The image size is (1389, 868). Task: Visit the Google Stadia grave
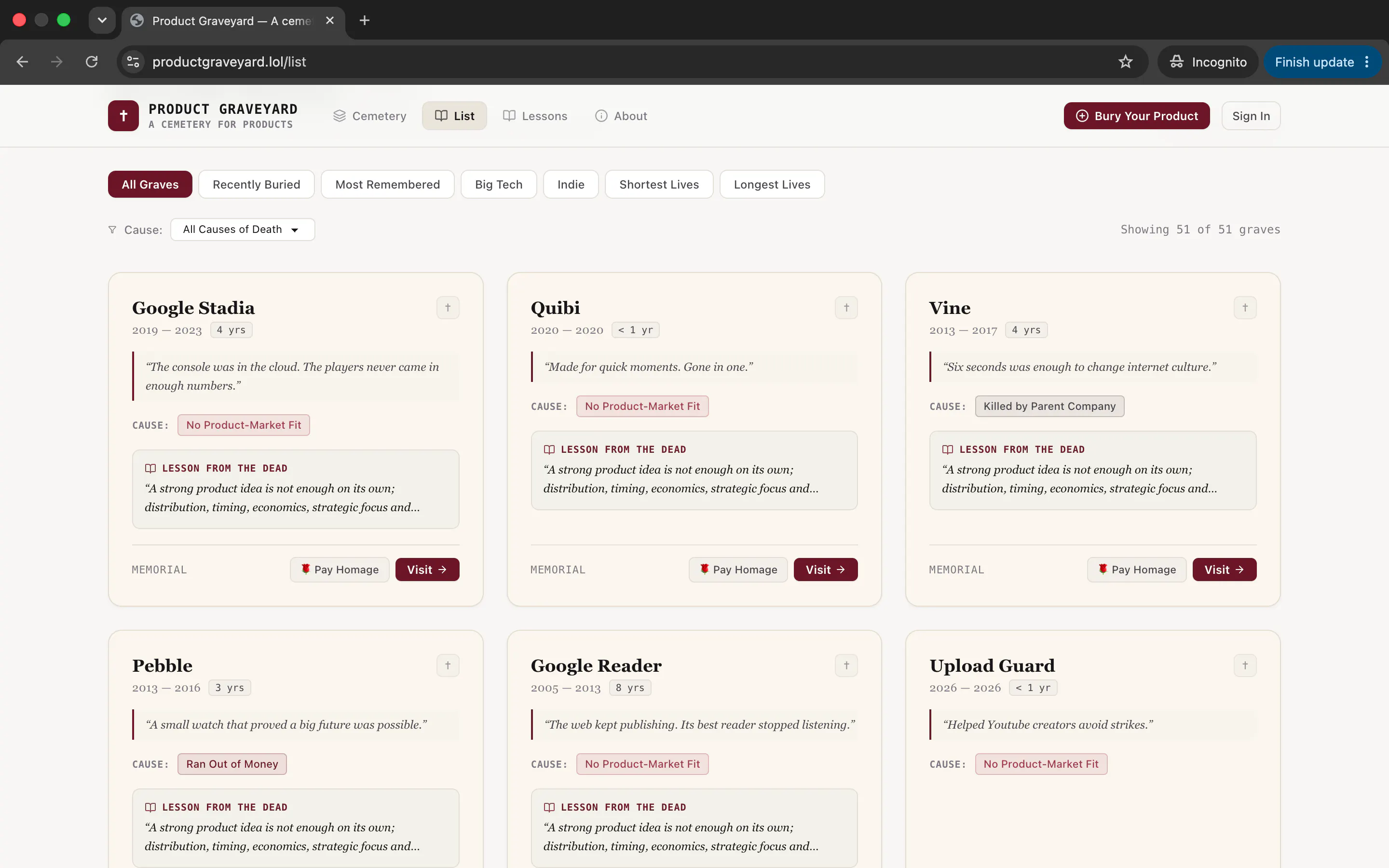tap(427, 570)
